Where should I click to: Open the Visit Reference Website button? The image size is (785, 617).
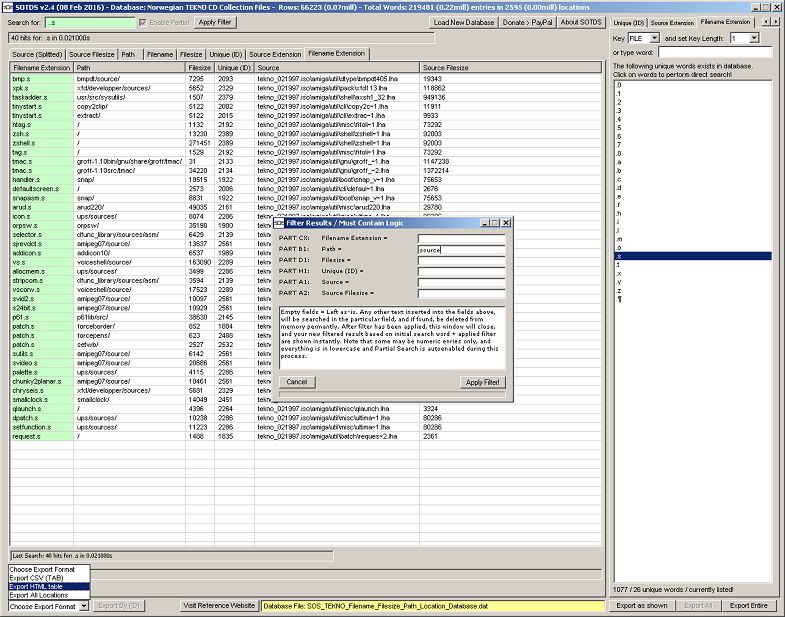click(218, 606)
